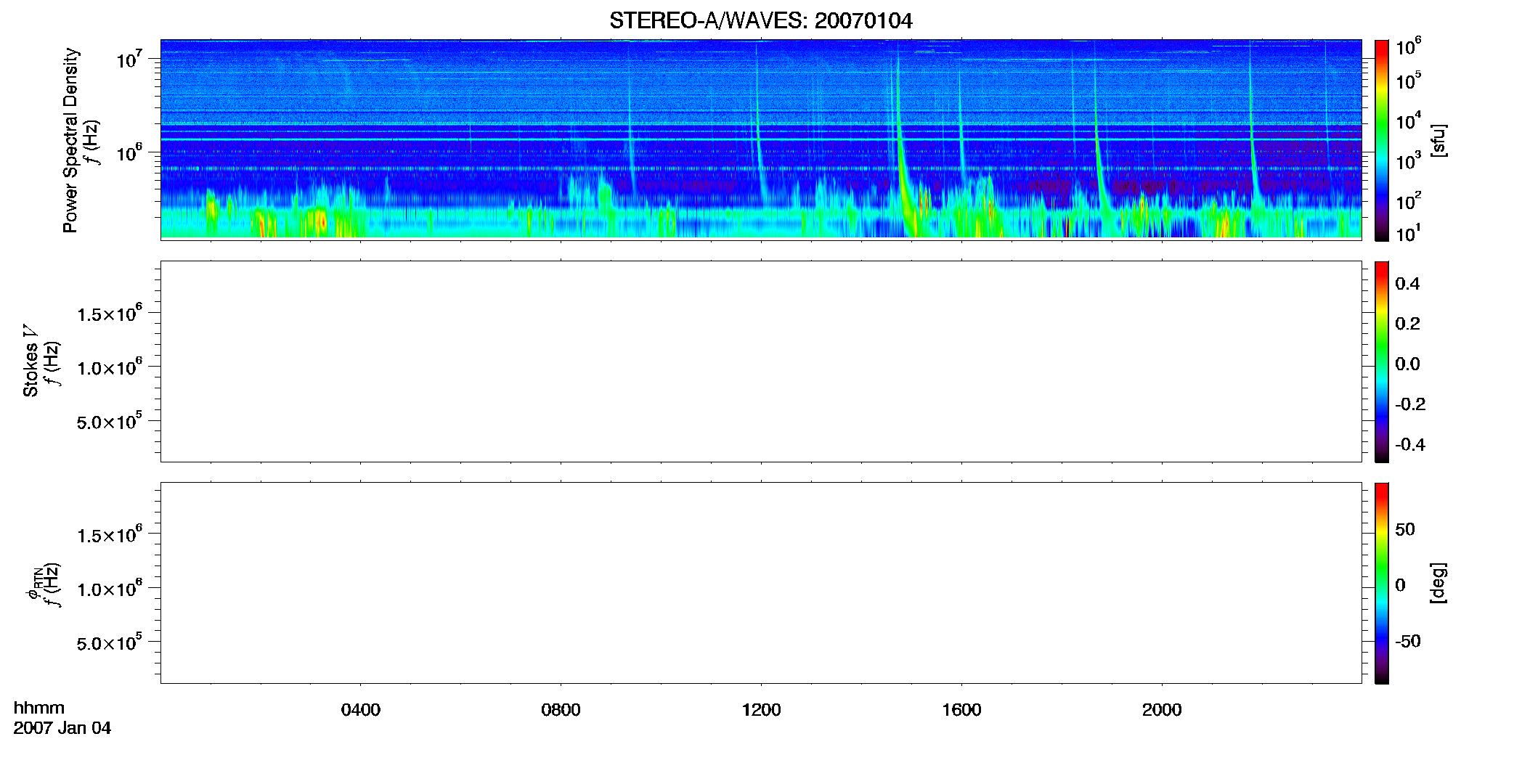This screenshot has width=1522, height=784.
Task: Click the -0.4 label on Stokes colorbar
Action: point(1410,444)
